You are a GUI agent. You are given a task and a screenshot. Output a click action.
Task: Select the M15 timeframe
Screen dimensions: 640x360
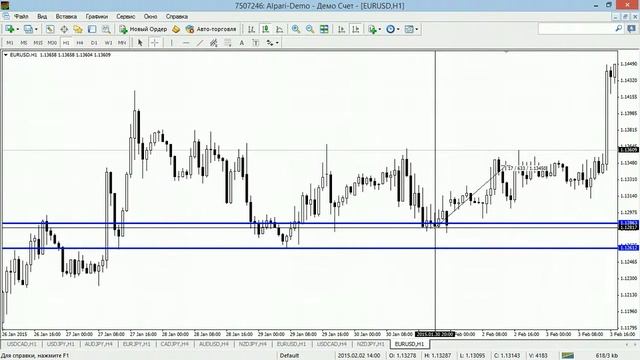tap(38, 42)
